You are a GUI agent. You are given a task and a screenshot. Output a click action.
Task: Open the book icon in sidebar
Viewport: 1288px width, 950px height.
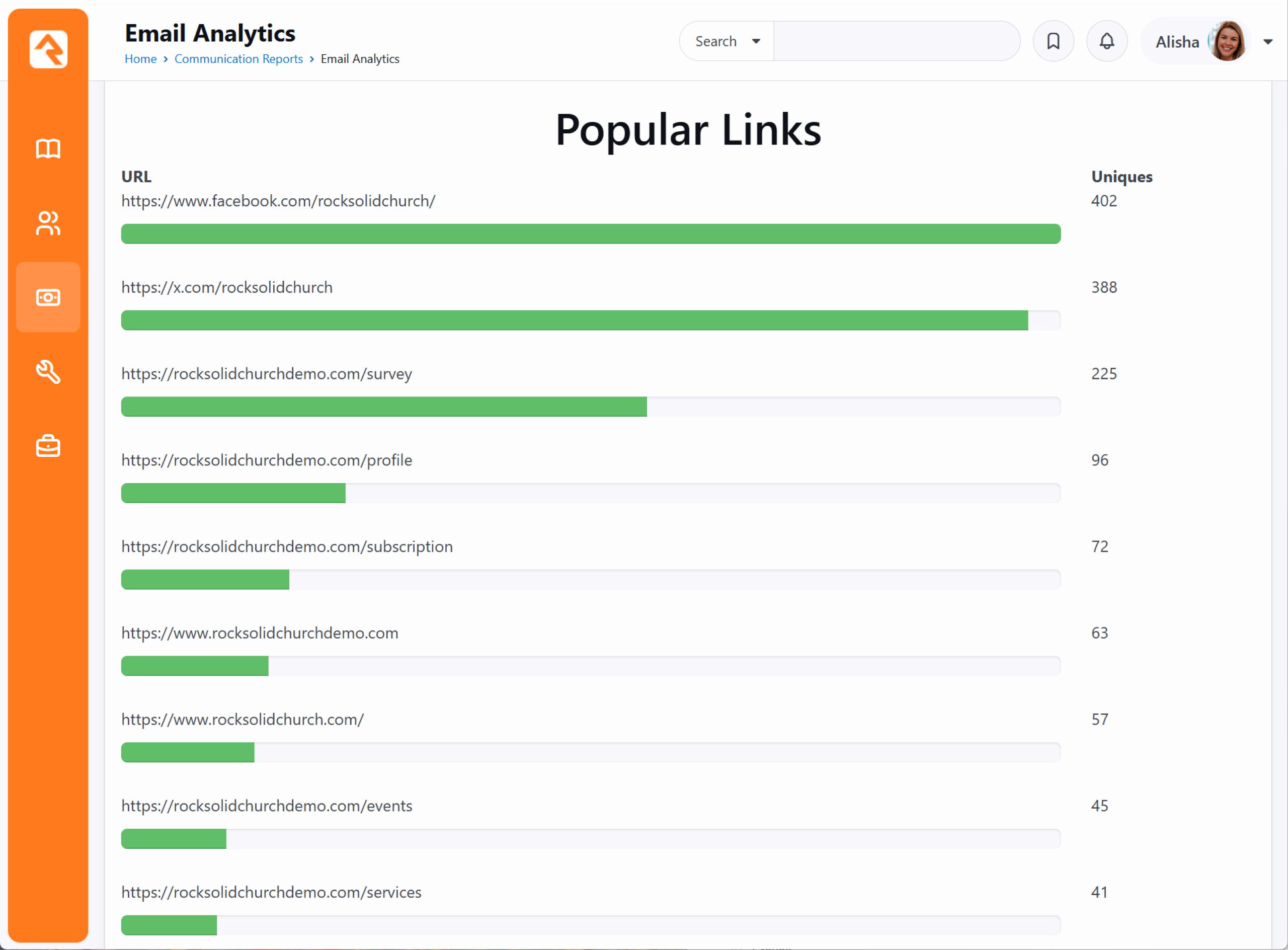coord(48,148)
